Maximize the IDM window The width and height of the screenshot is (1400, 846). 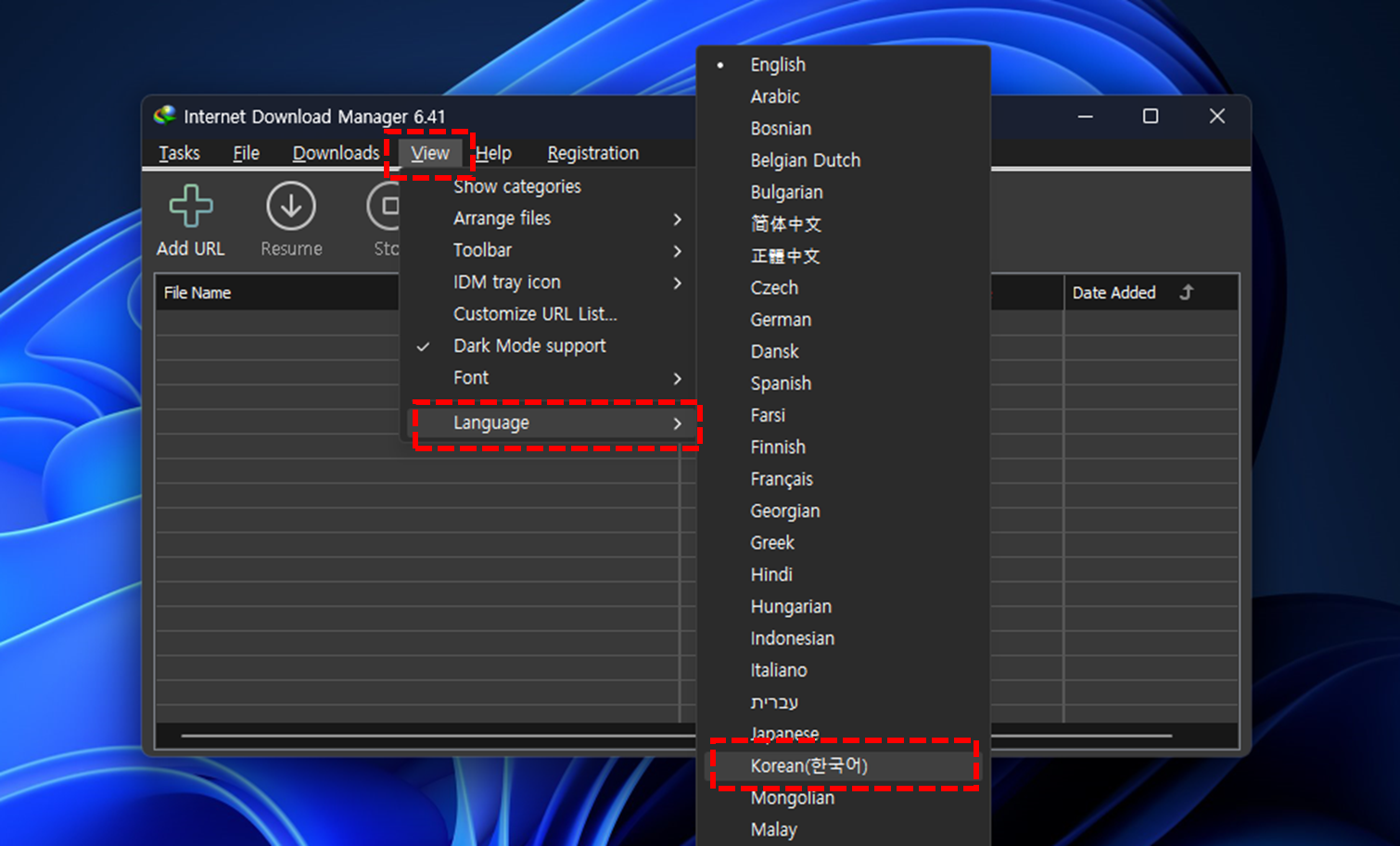coord(1151,116)
